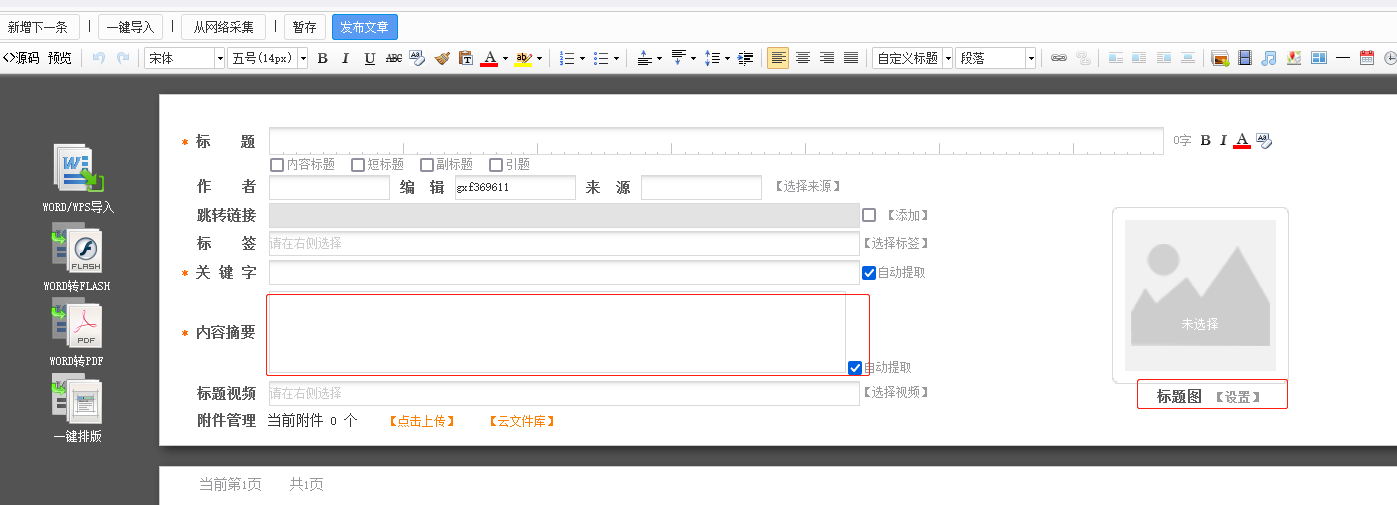The width and height of the screenshot is (1397, 505).
Task: Click the format painter brush icon
Action: tap(442, 59)
